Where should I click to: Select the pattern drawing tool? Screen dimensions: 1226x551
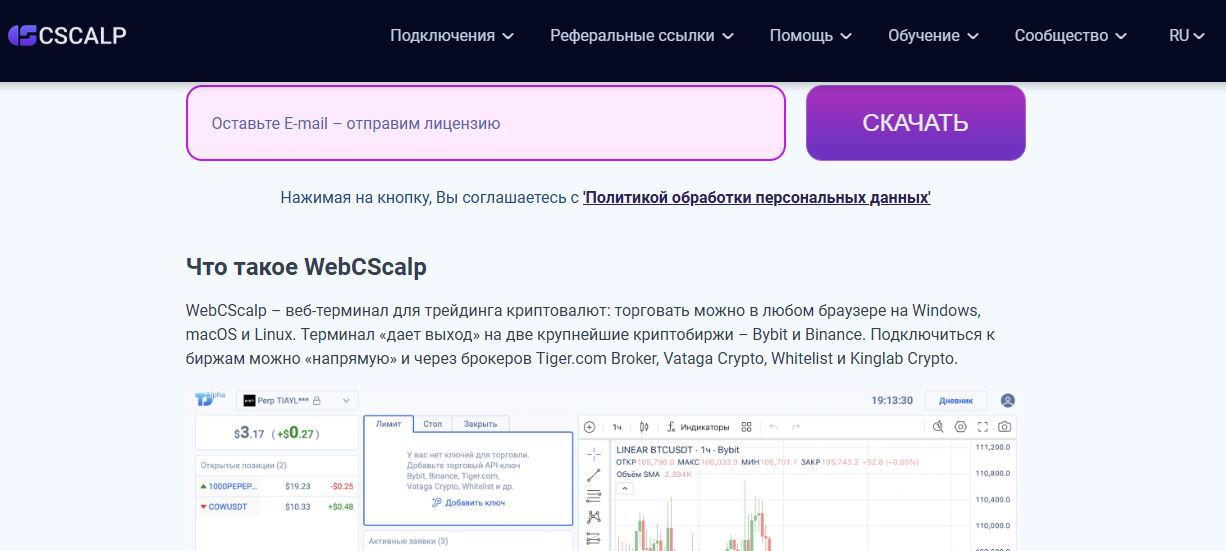[593, 517]
